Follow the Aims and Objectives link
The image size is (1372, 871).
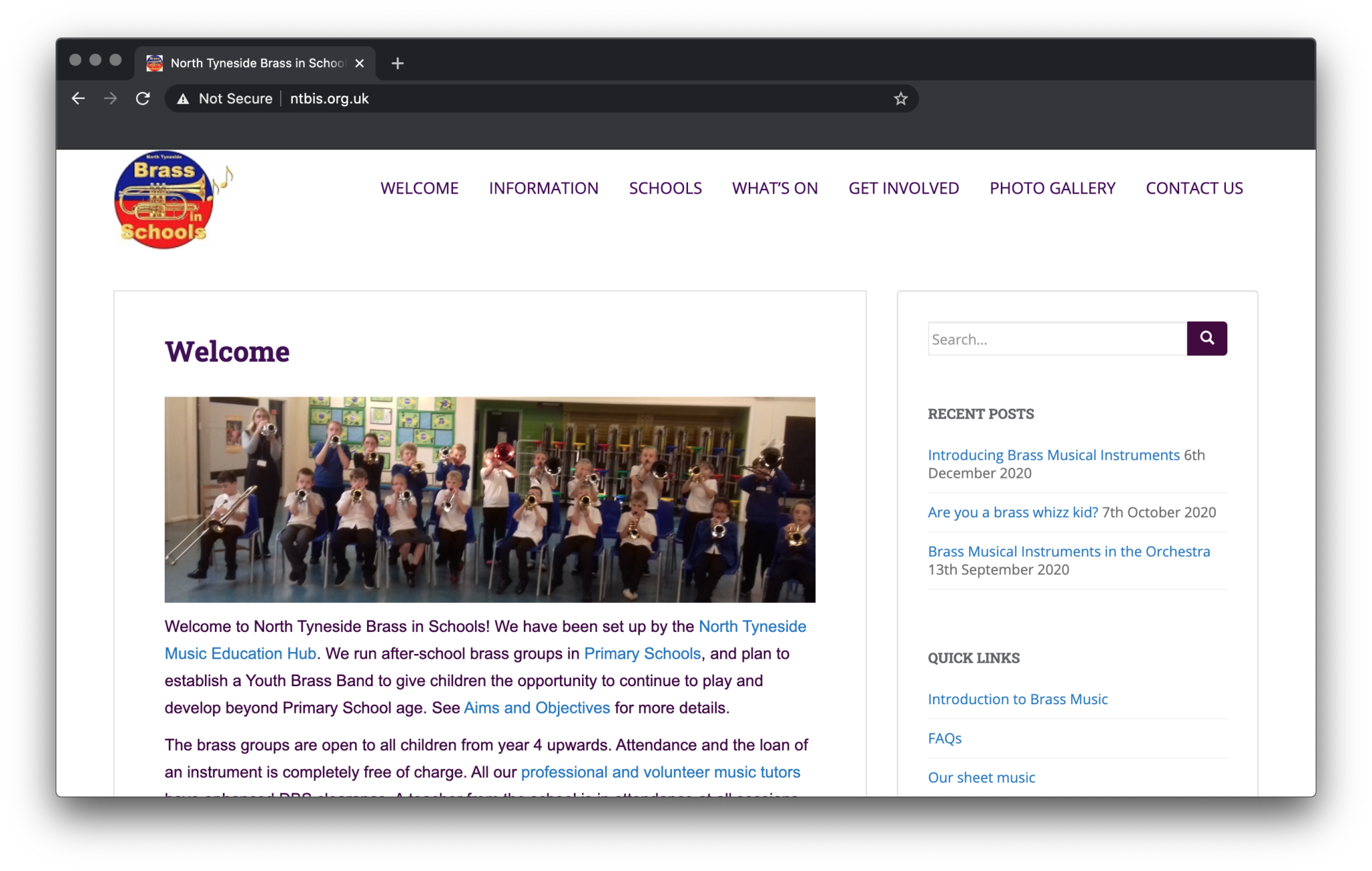click(x=537, y=708)
